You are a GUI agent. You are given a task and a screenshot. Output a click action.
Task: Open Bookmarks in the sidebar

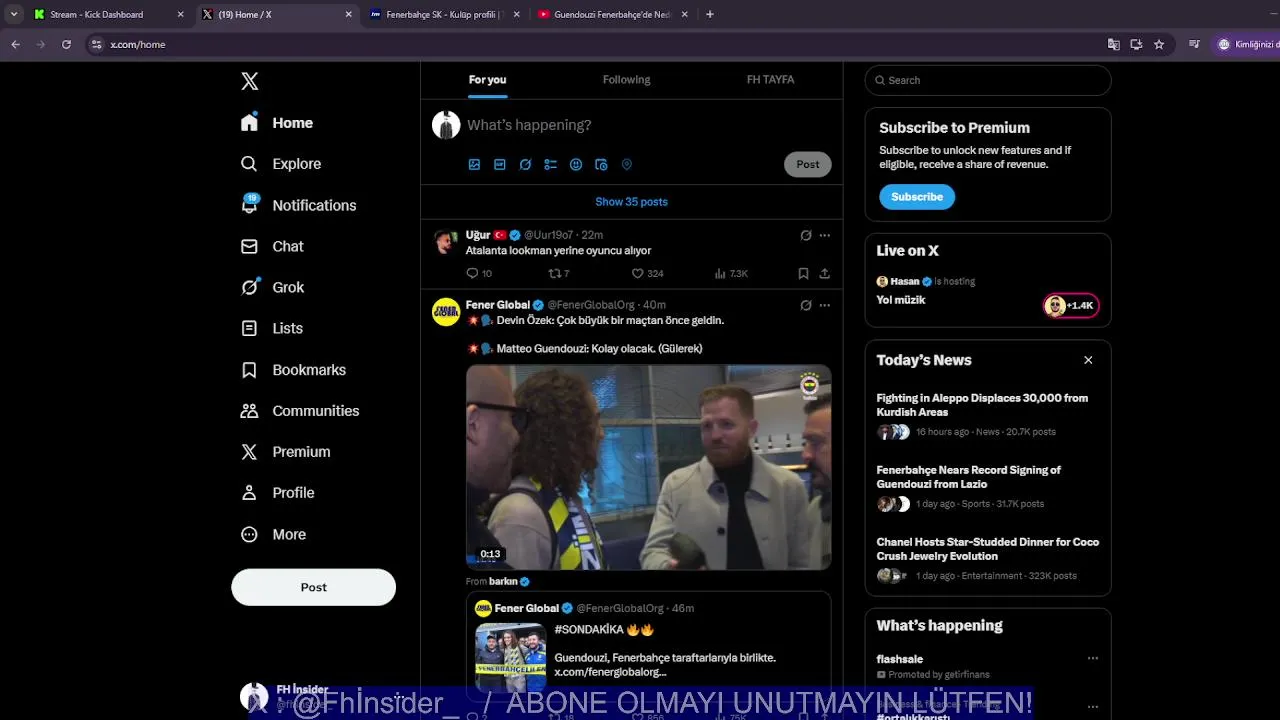point(293,370)
